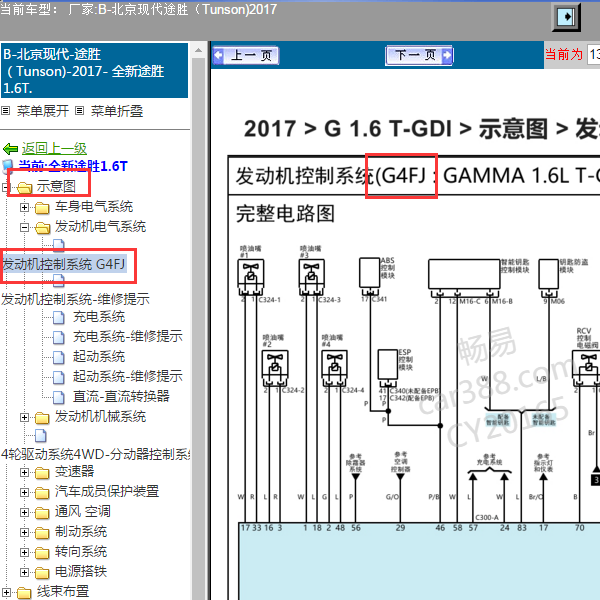Screen dimensions: 600x600
Task: Expand the 发动机机械系统 node
Action: (24, 417)
